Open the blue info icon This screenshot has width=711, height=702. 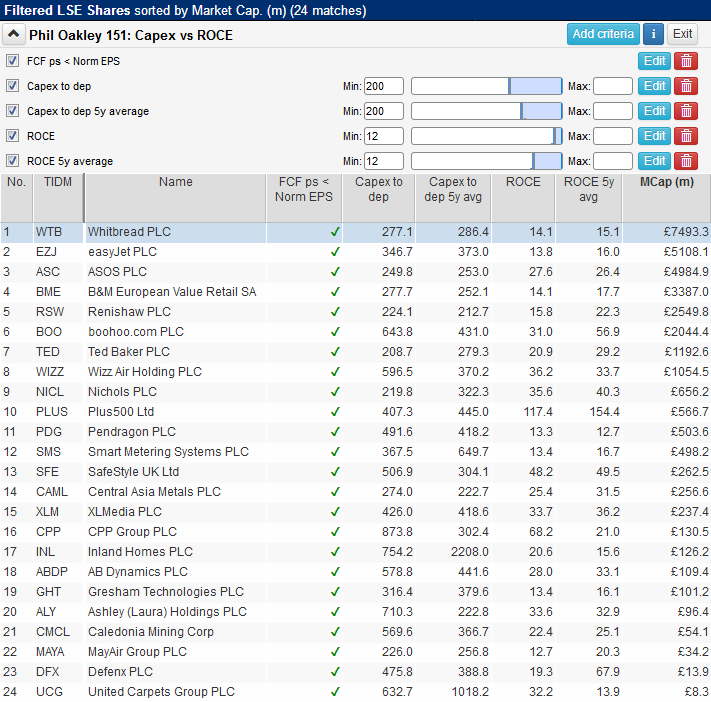coord(653,34)
